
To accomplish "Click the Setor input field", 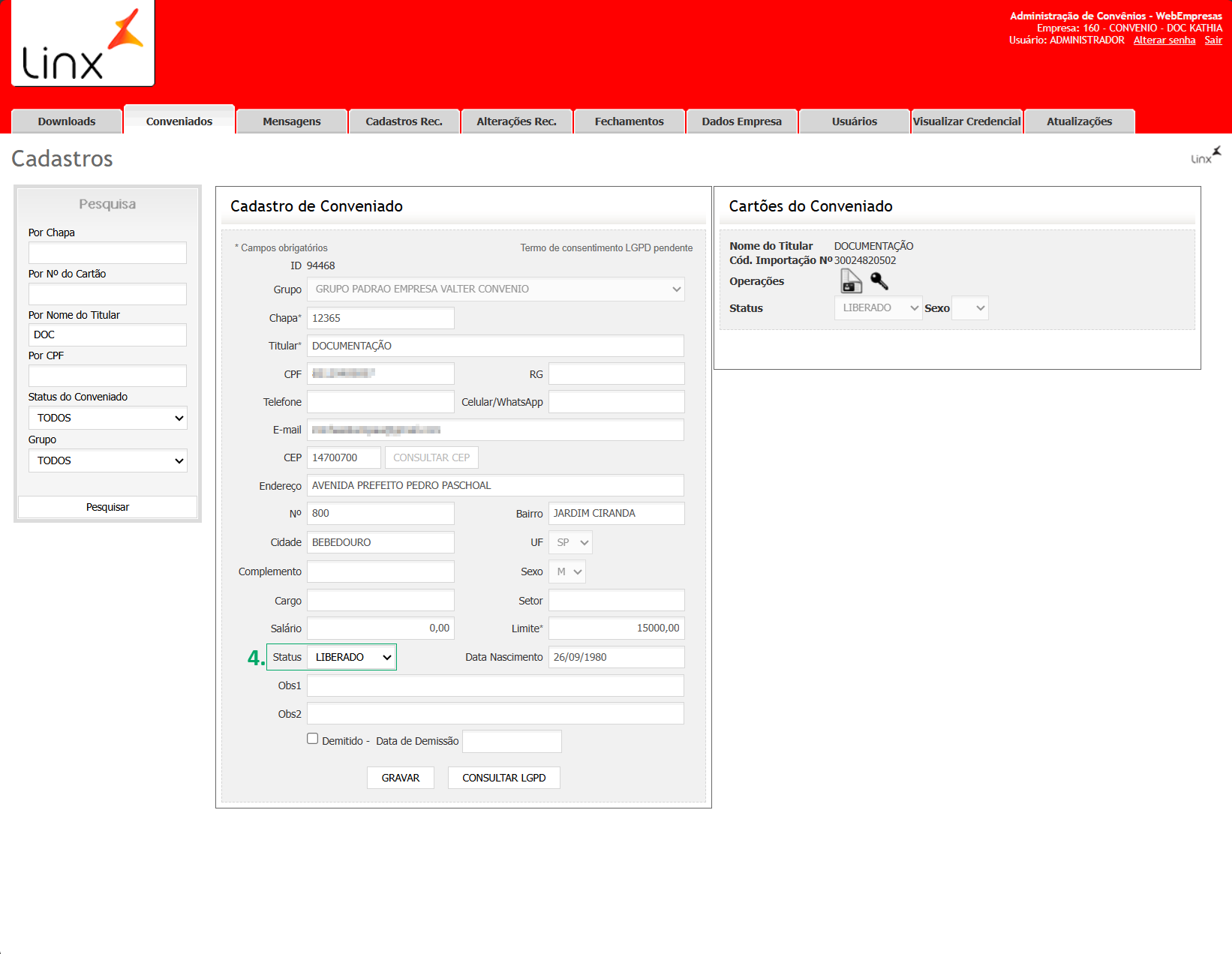I will pyautogui.click(x=617, y=600).
